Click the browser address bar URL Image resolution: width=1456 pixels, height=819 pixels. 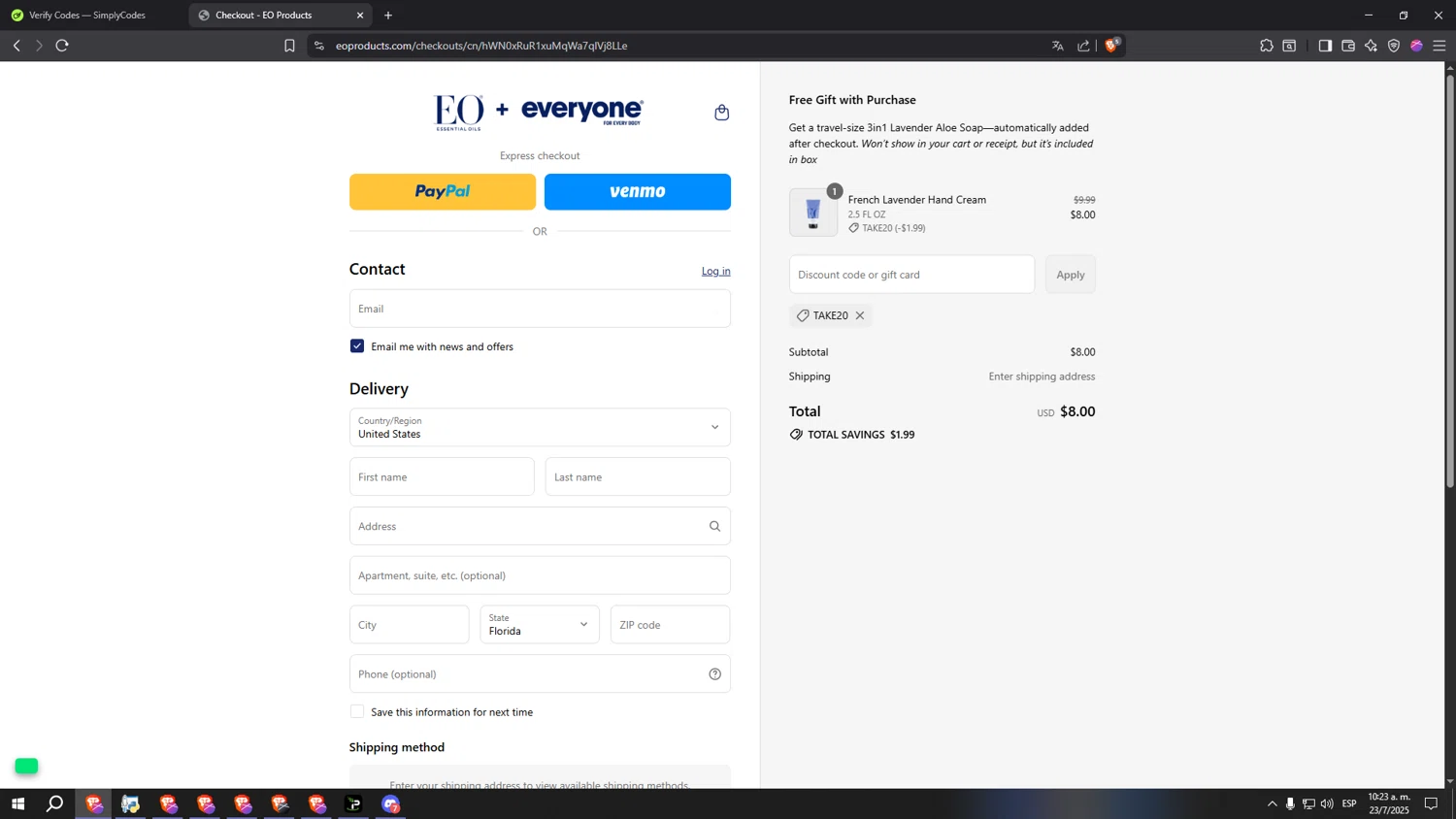coord(481,46)
